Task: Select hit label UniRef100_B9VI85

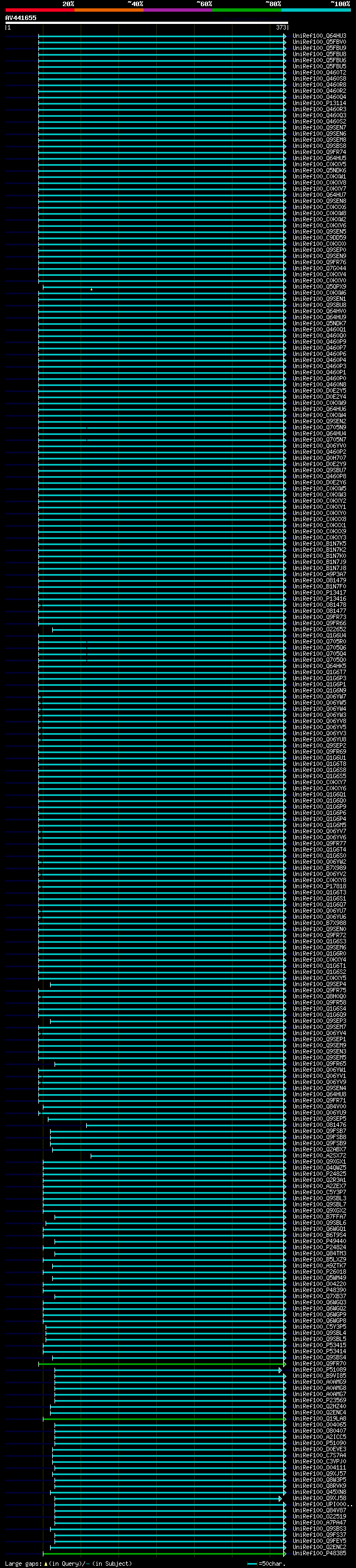Action: (319, 1376)
